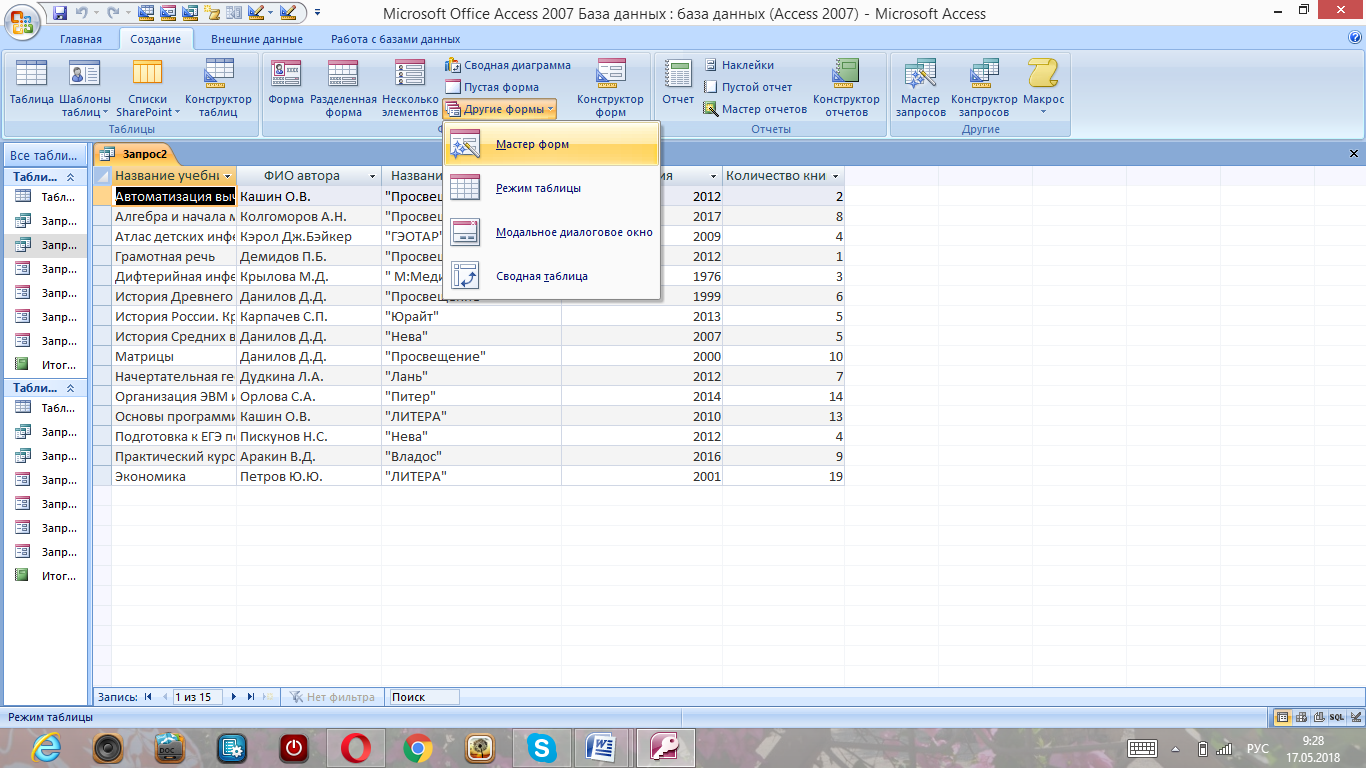The width and height of the screenshot is (1366, 768).
Task: Go to last record button
Action: [250, 697]
